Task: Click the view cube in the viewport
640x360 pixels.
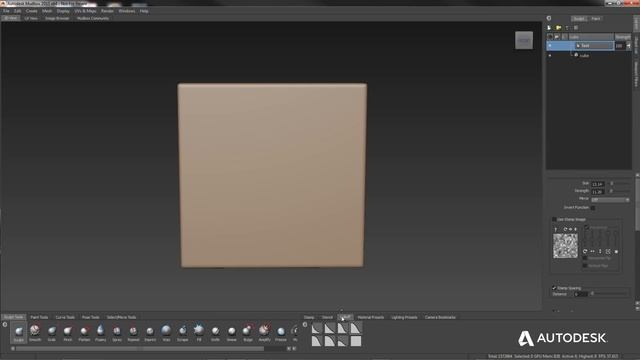Action: (x=524, y=40)
